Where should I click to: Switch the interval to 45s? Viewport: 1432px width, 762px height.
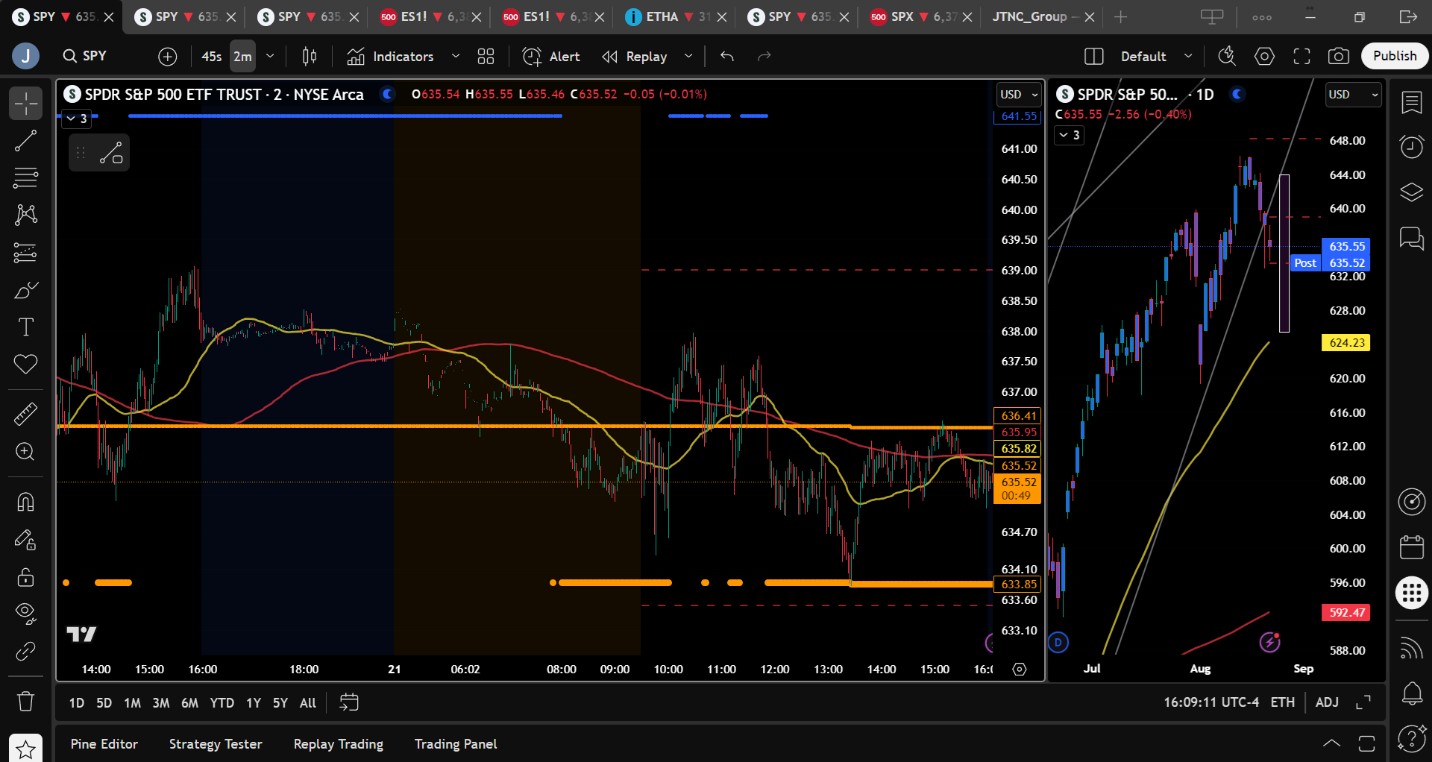coord(212,57)
